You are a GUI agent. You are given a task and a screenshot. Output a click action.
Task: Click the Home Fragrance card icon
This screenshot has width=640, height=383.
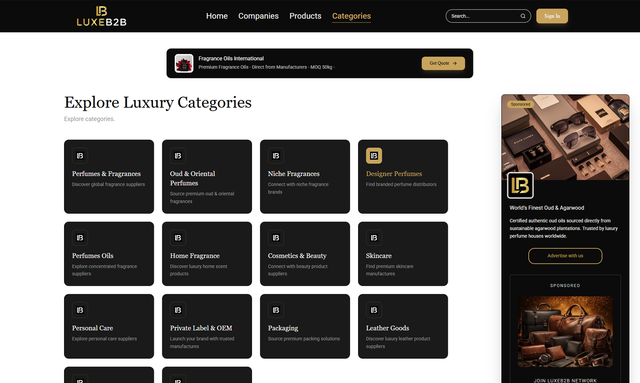click(x=178, y=238)
